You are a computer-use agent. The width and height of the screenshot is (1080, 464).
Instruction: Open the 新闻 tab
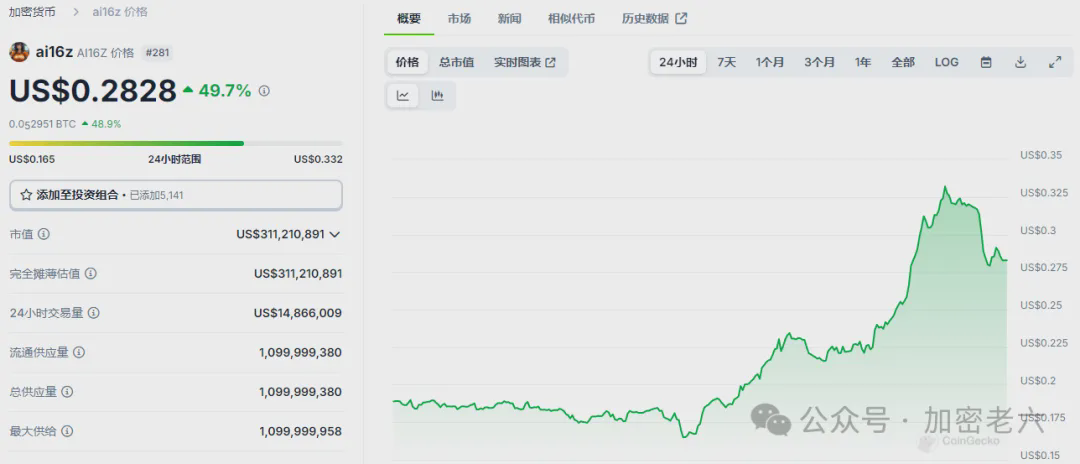click(510, 19)
